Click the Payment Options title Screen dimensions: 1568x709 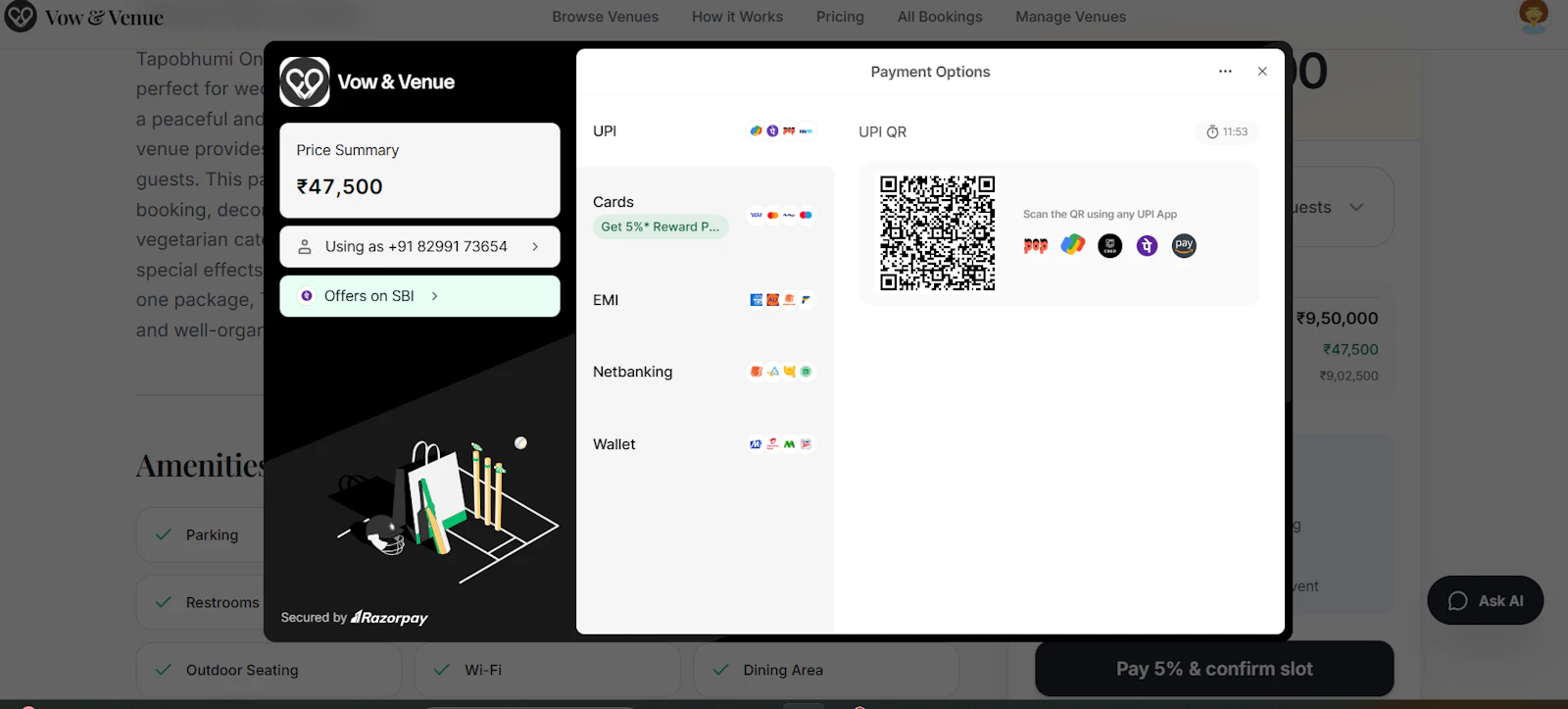[x=930, y=72]
